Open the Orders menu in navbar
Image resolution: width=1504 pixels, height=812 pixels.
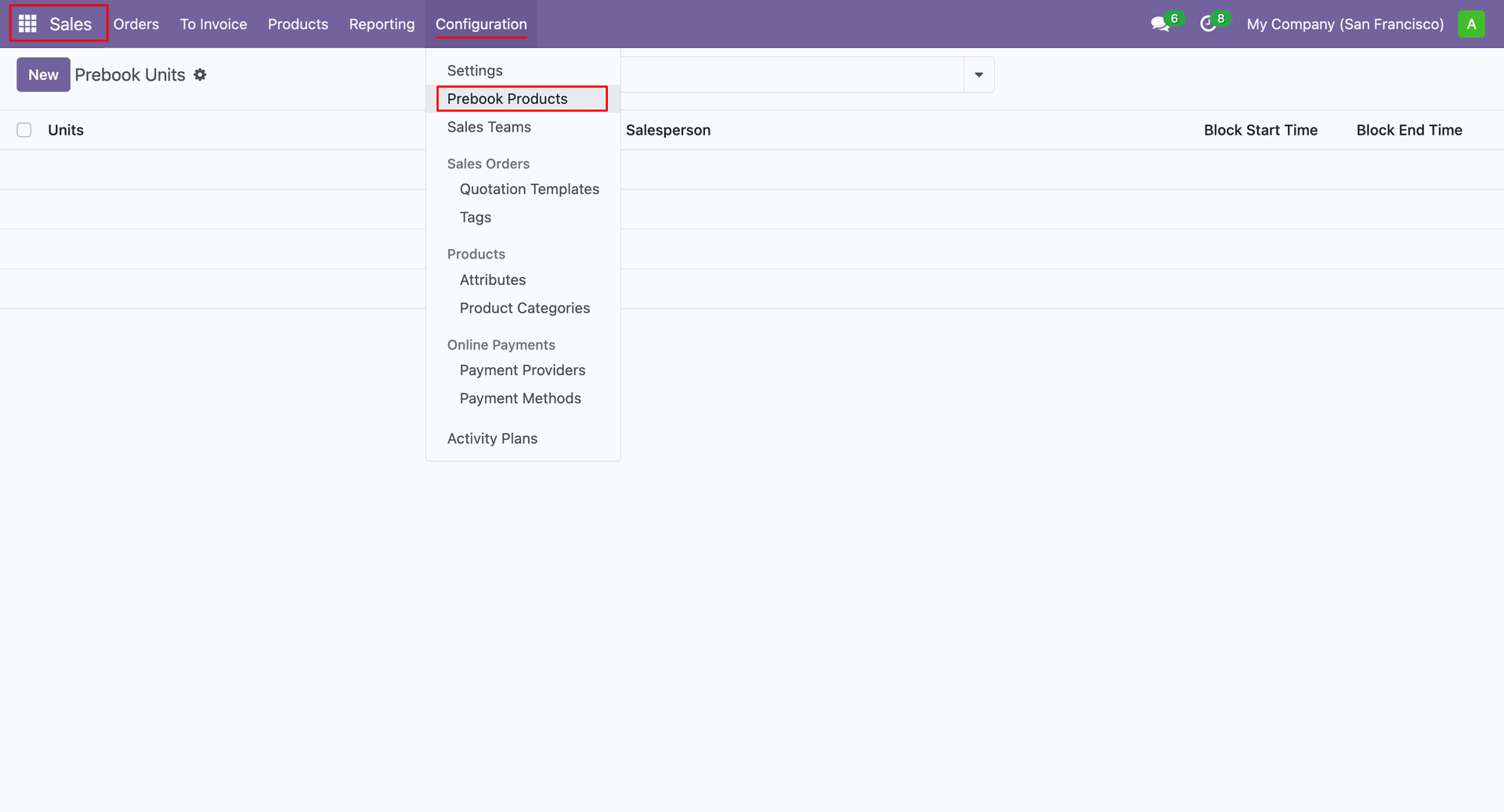click(x=136, y=24)
